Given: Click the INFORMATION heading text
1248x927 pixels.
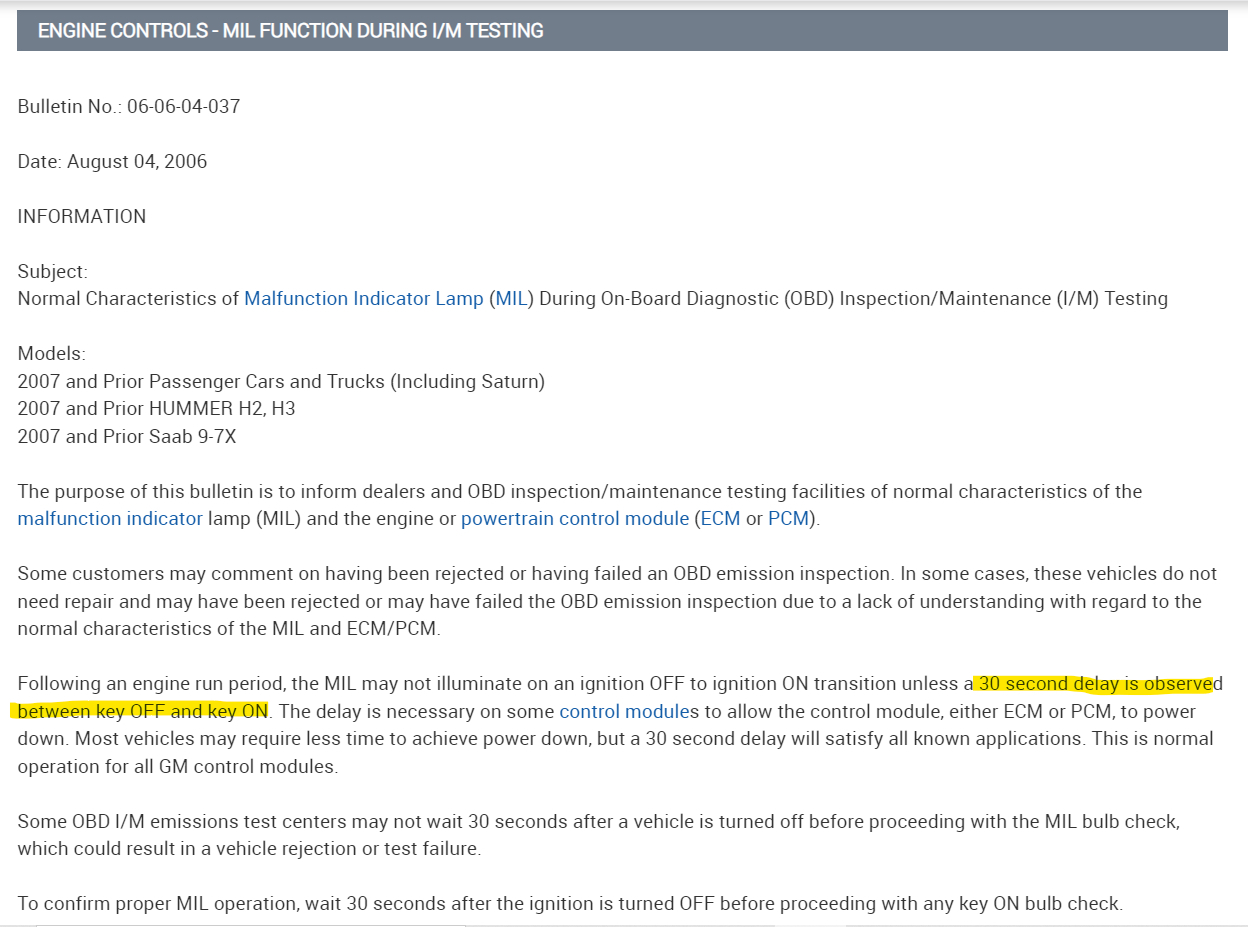Looking at the screenshot, I should [82, 216].
